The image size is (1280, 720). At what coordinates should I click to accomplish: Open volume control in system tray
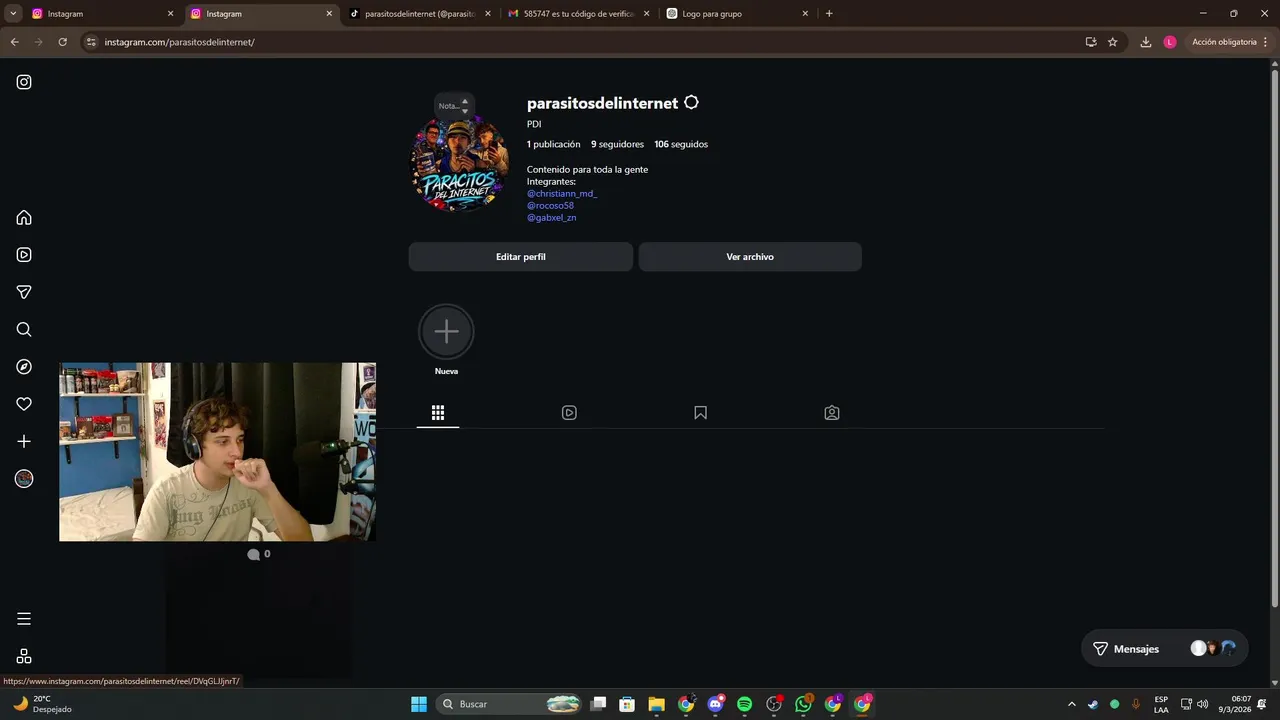tap(1202, 704)
